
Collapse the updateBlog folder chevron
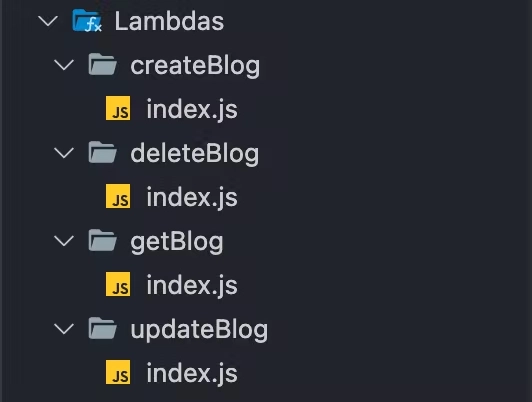(x=64, y=329)
